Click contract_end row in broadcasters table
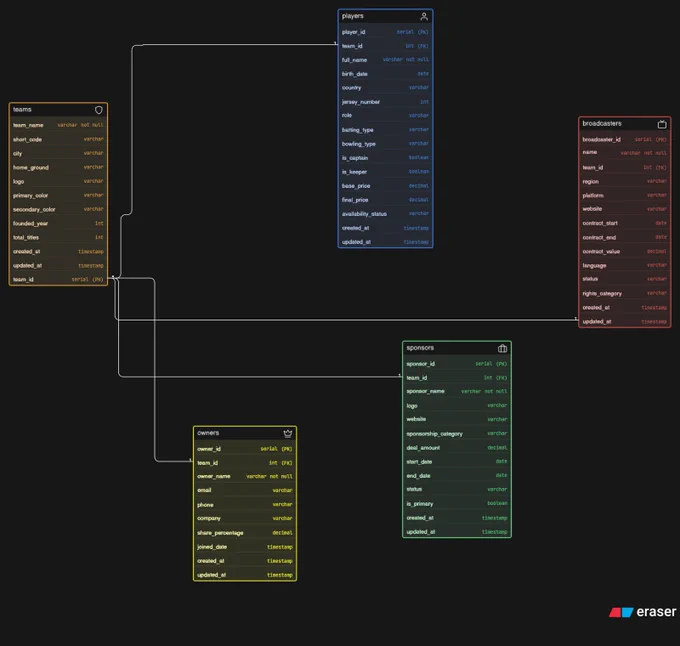 624,237
